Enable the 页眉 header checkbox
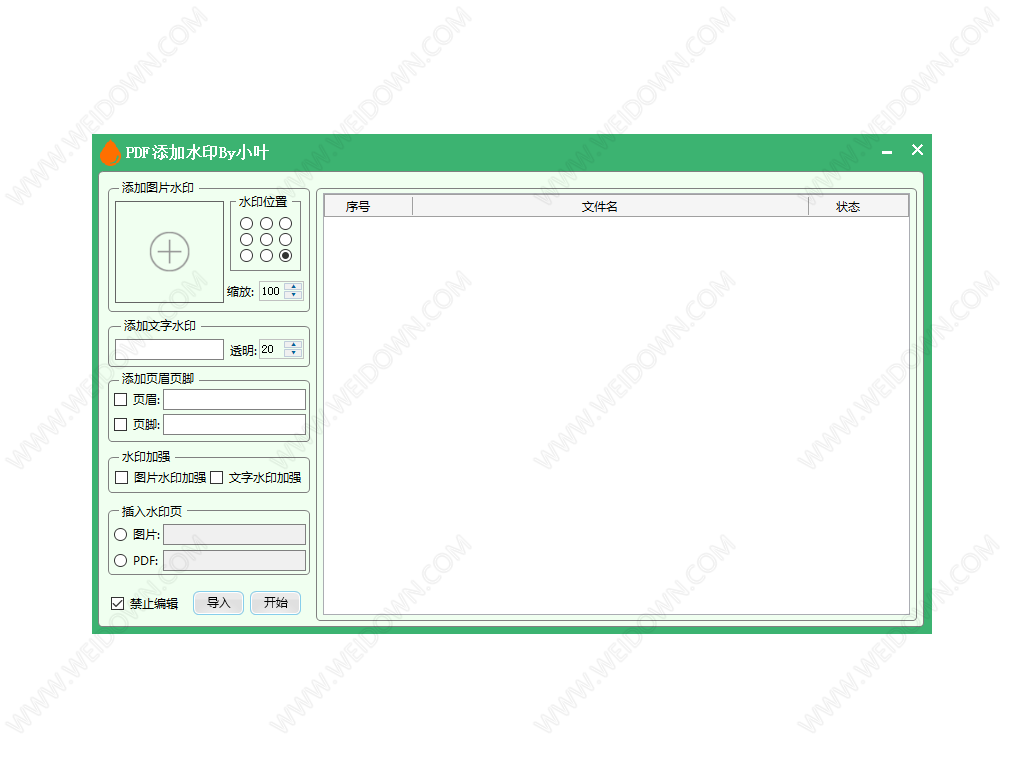The width and height of the screenshot is (1024, 768). click(121, 400)
